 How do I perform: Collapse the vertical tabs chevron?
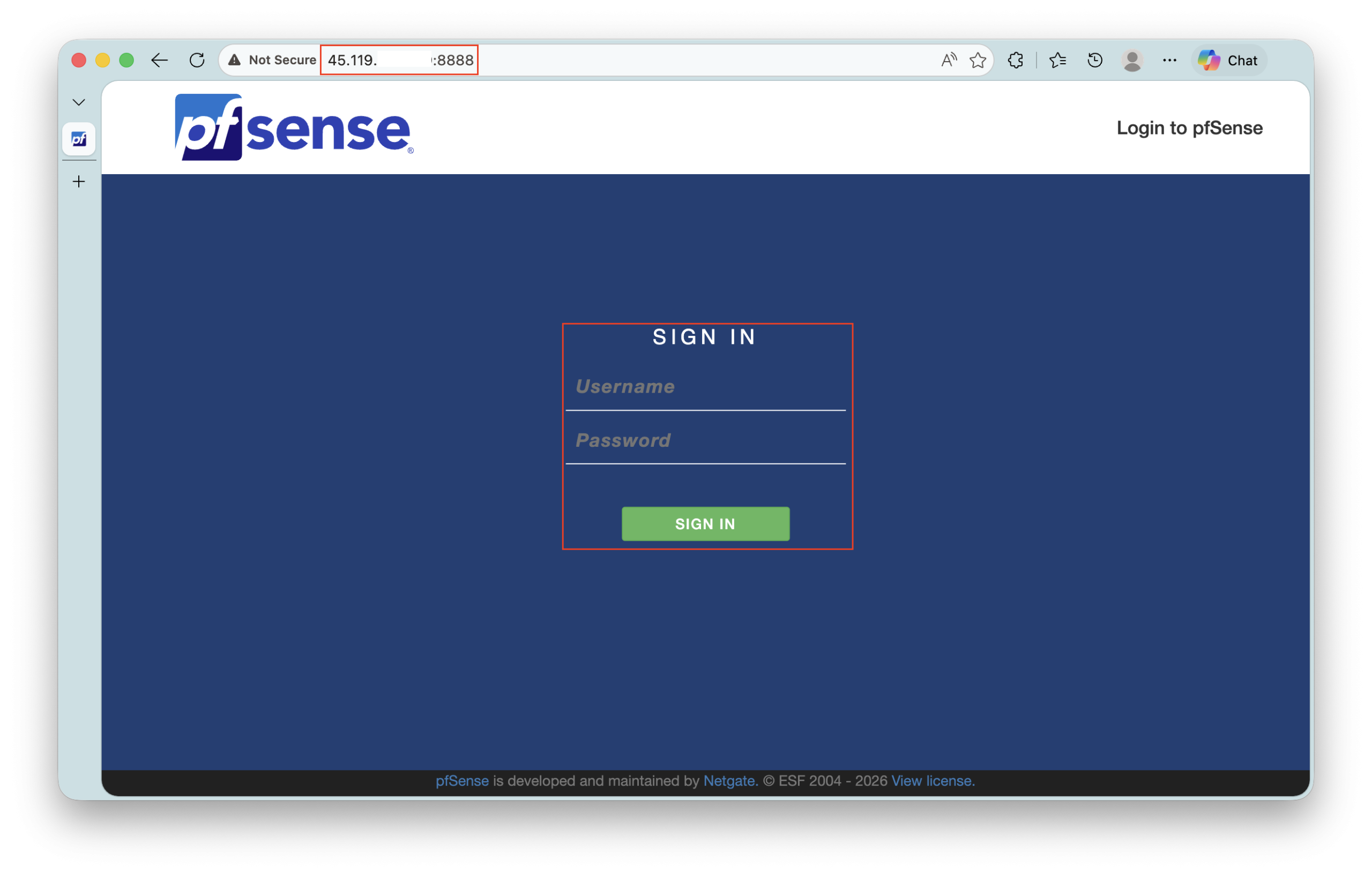[x=79, y=102]
